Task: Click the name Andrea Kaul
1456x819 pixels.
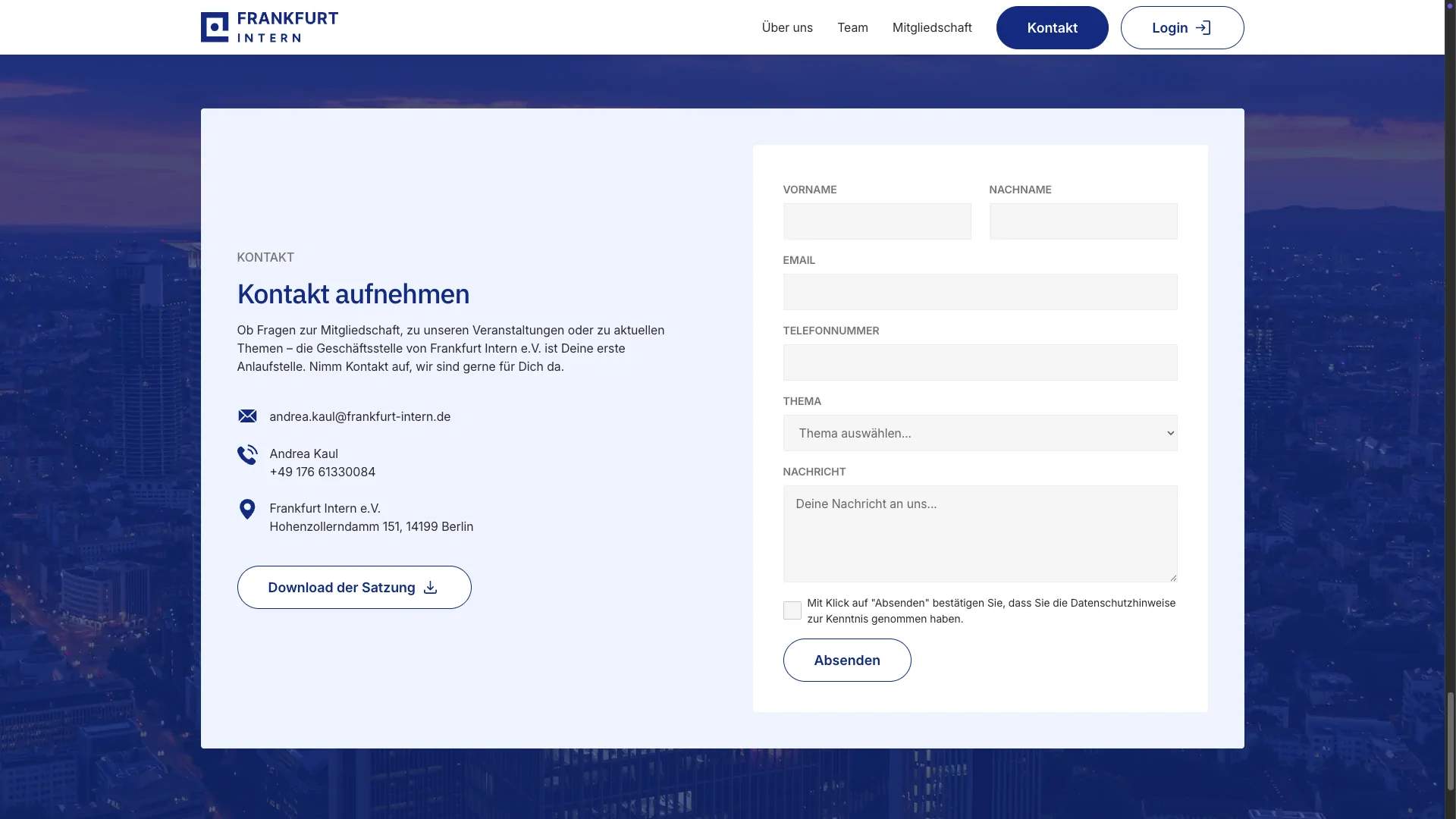Action: [304, 453]
